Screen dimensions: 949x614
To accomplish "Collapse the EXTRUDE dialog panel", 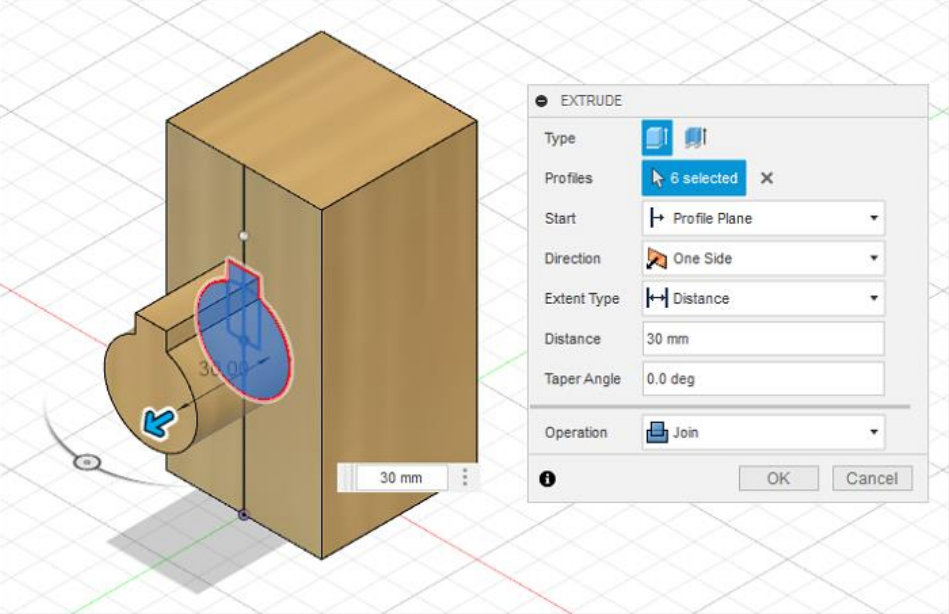I will pyautogui.click(x=542, y=101).
